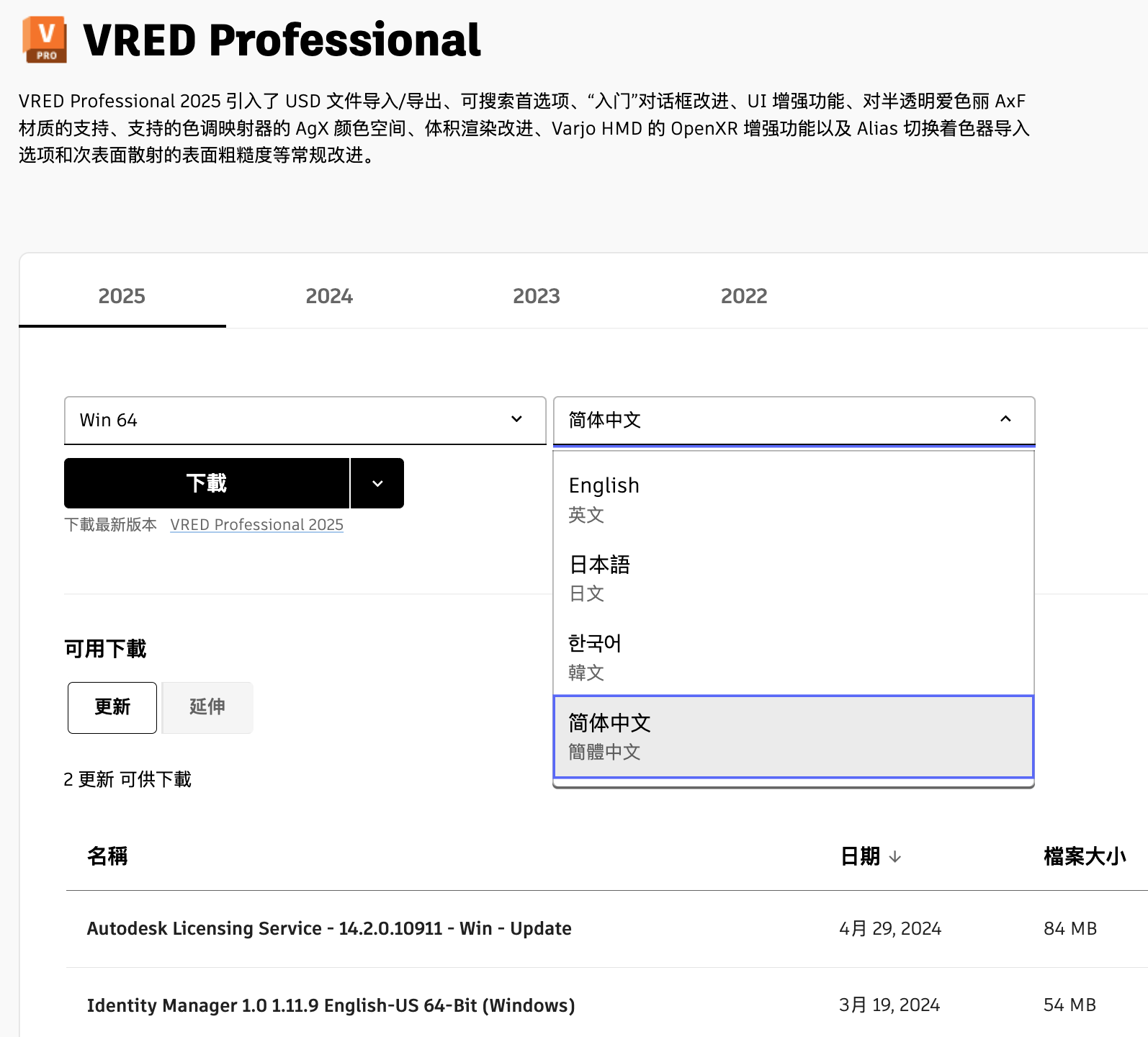Open the VRED Professional 2025 link
The image size is (1148, 1037).
pos(256,525)
